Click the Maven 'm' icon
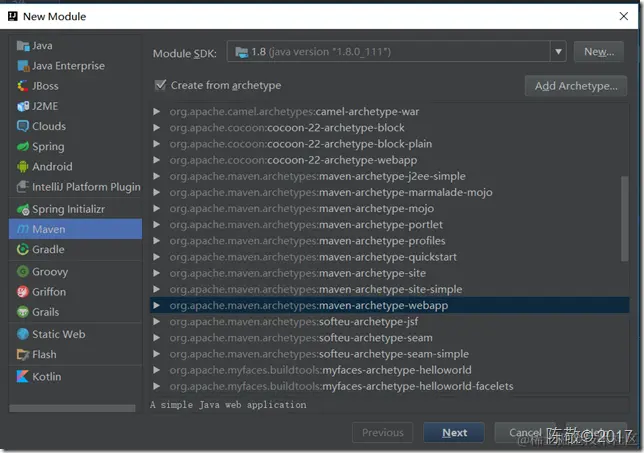Viewport: 644px width, 453px height. 23,229
